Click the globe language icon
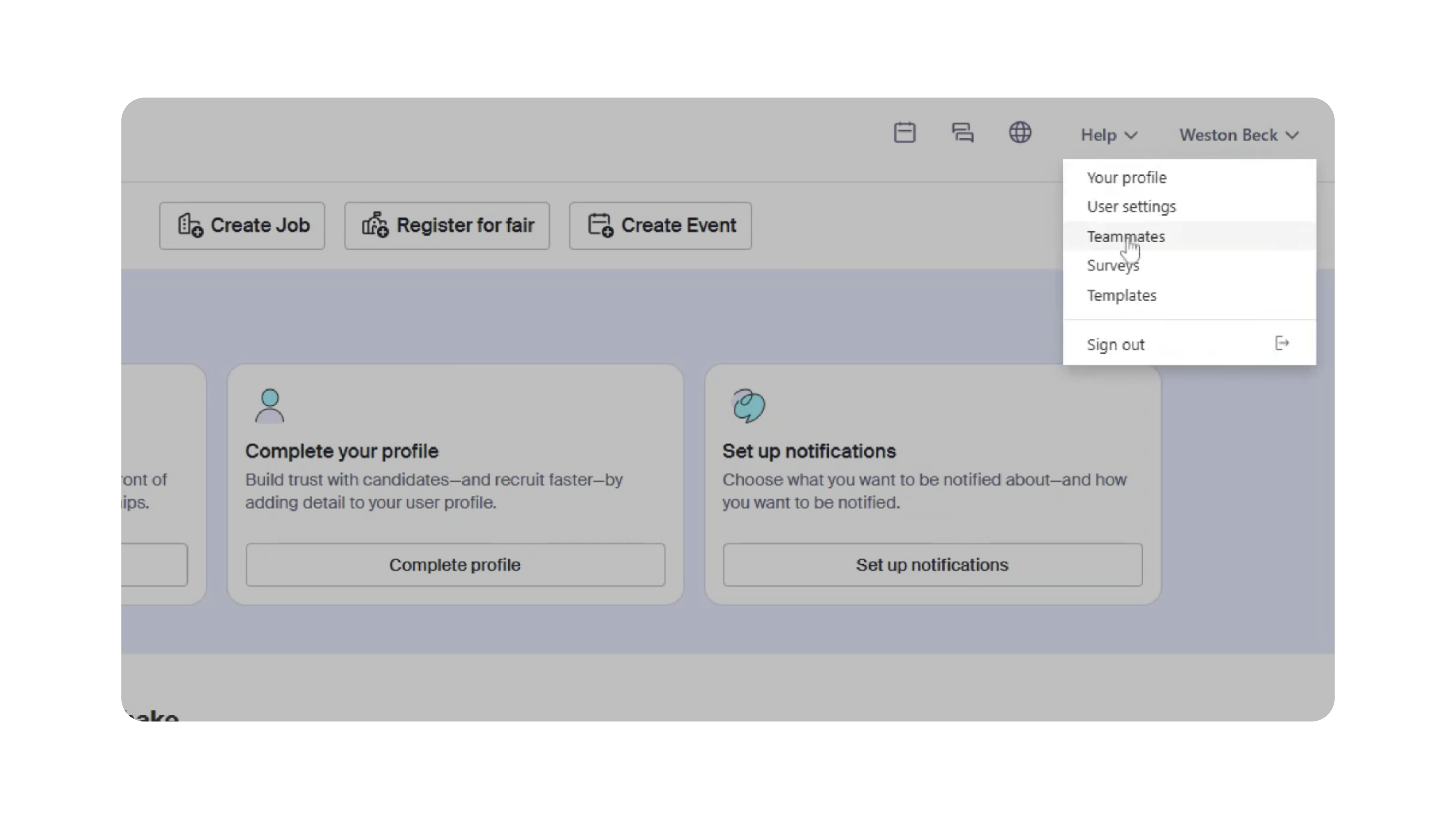The height and width of the screenshot is (819, 1456). [x=1020, y=133]
